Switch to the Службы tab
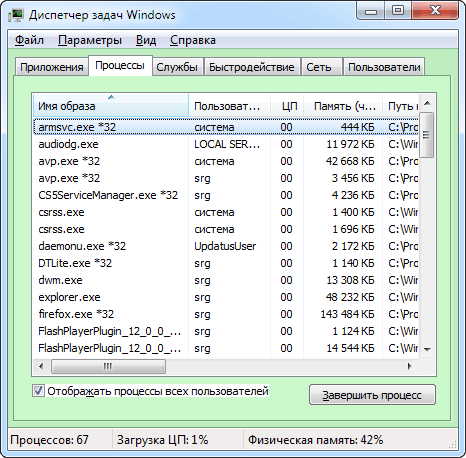 177,67
